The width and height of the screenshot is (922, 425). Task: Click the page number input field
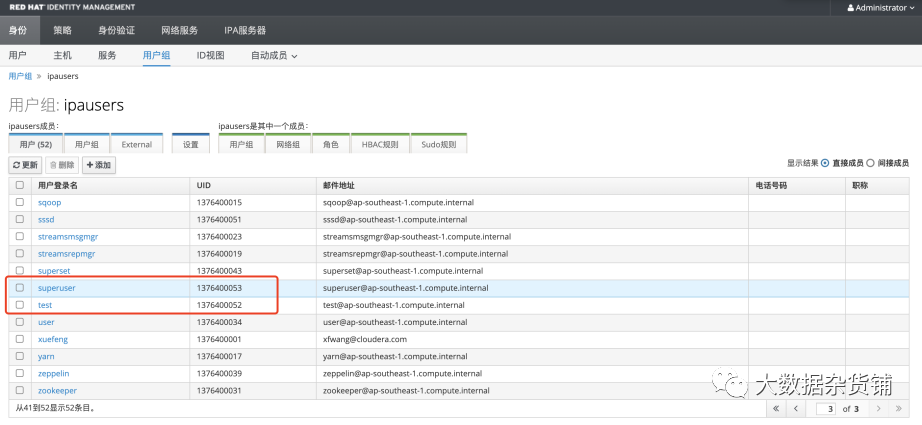pyautogui.click(x=825, y=409)
